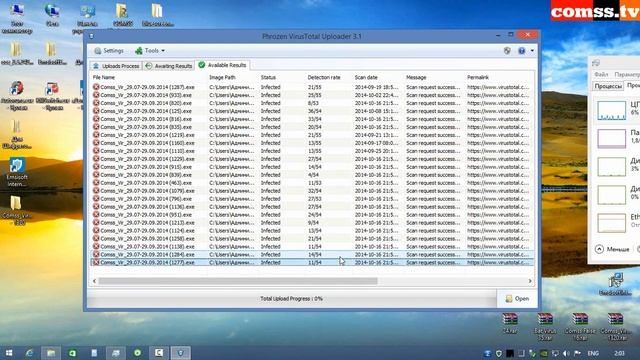The image size is (640, 360).
Task: Click the red X icon beside (835).exe
Action: pyautogui.click(x=96, y=127)
